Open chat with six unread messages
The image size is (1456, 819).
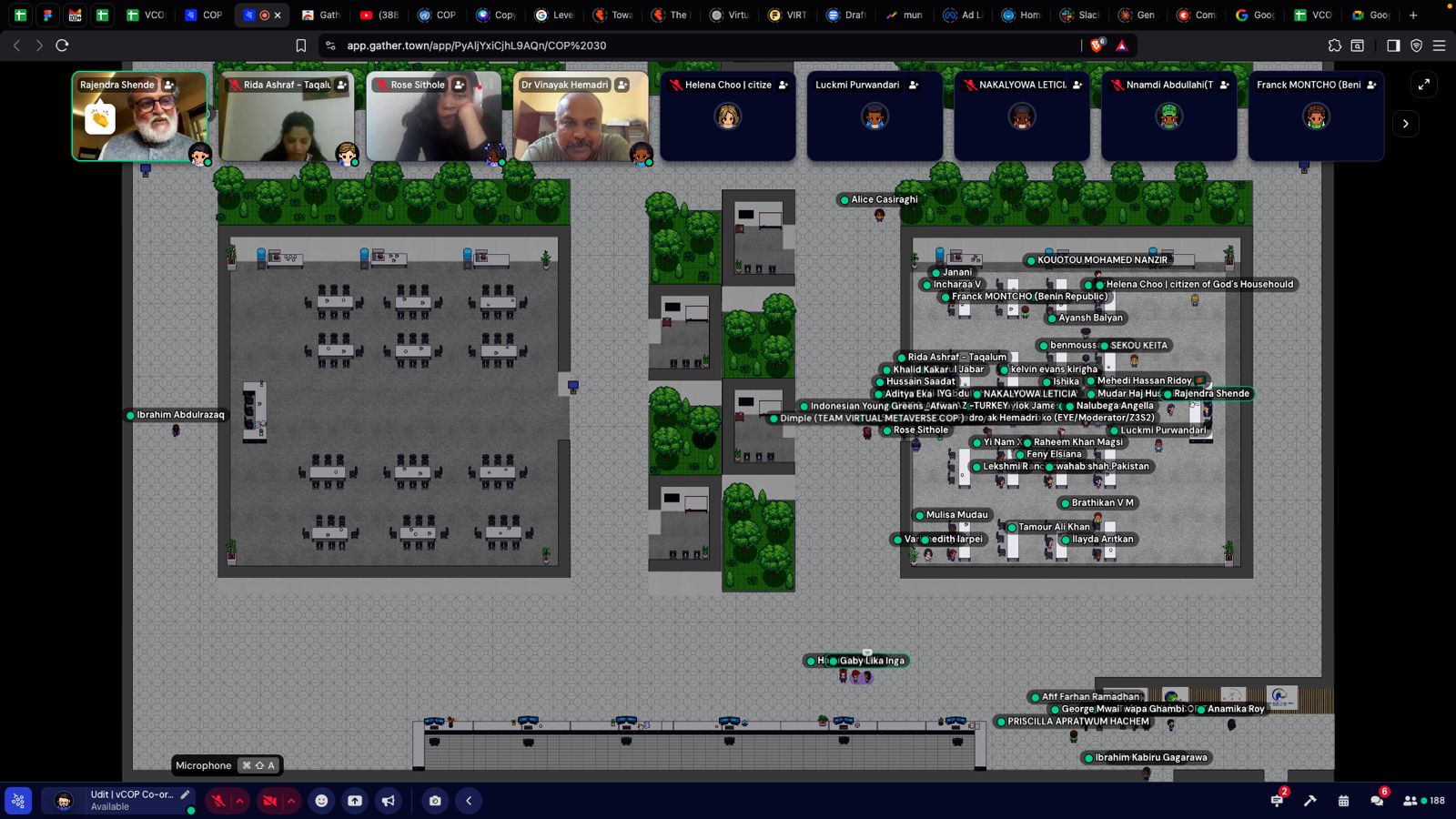point(1377,801)
